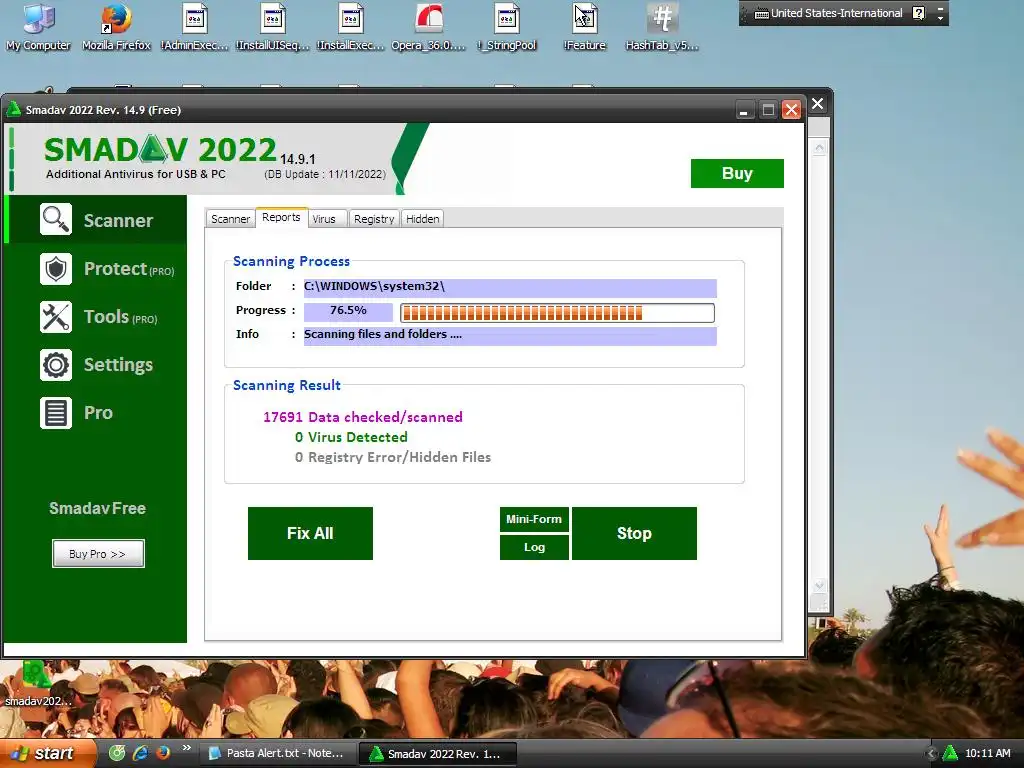Click the green Buy button

(737, 173)
